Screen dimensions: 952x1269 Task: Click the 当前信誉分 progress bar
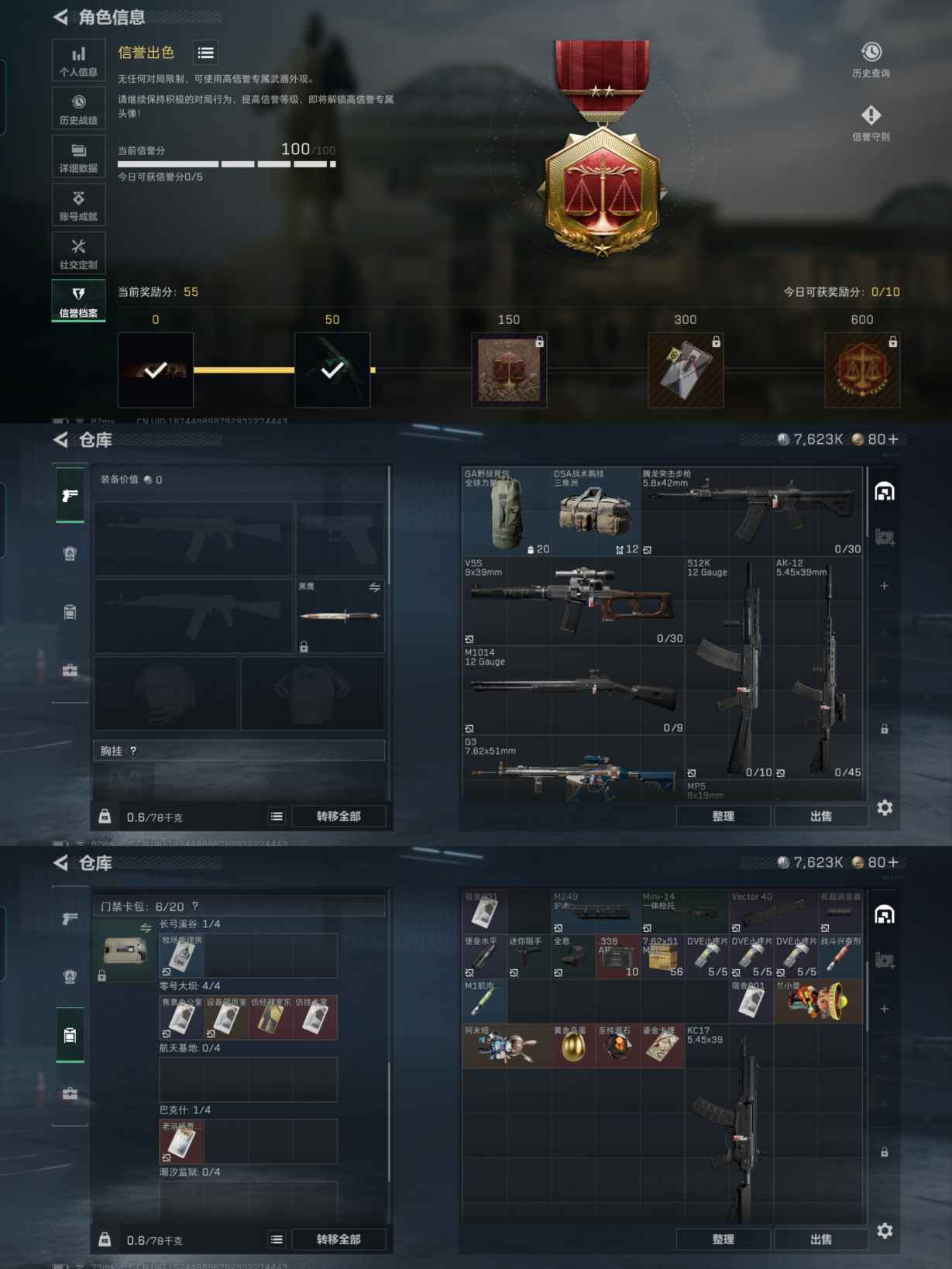[227, 164]
